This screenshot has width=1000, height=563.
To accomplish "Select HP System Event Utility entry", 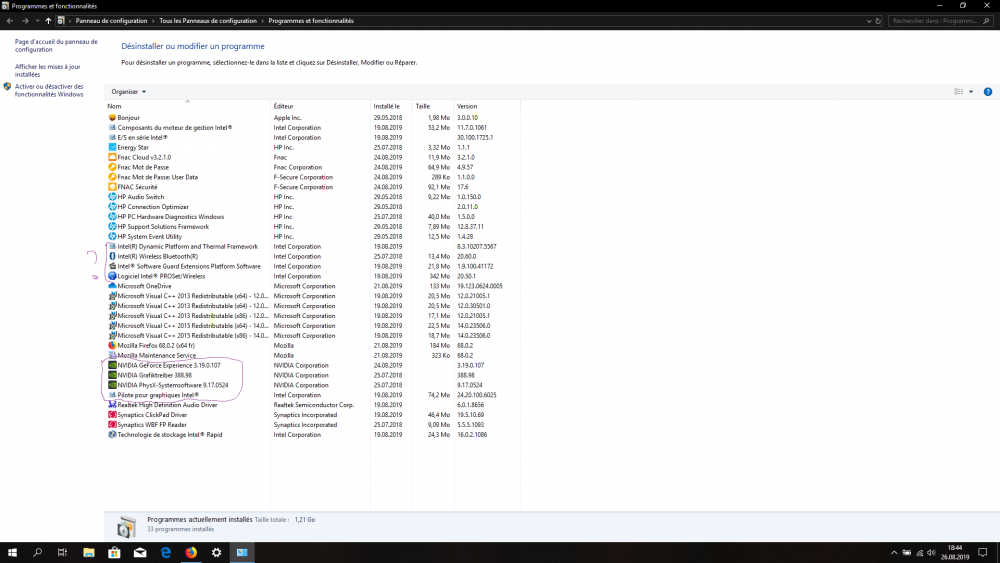I will pos(312,237).
